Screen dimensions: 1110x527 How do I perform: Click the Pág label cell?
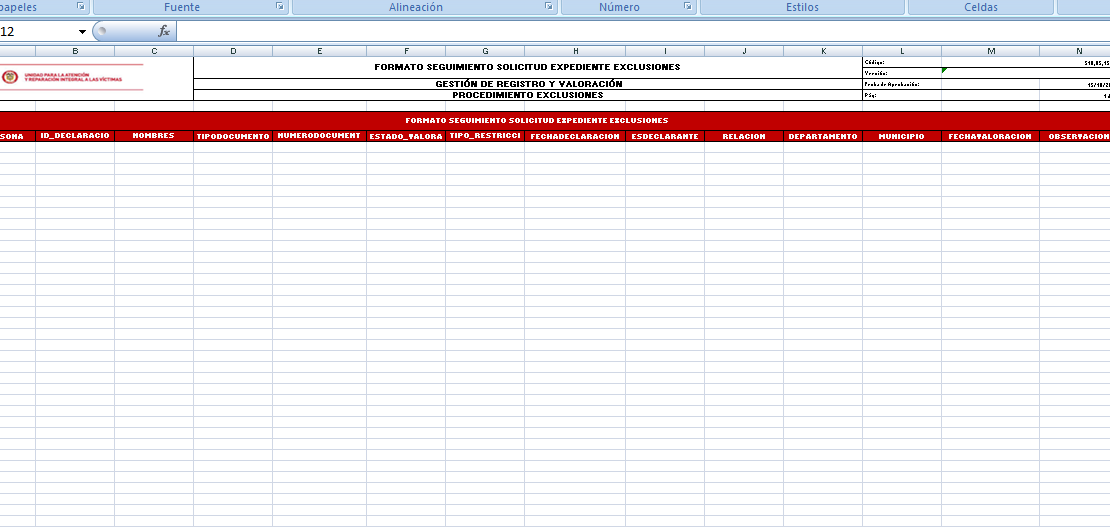902,95
